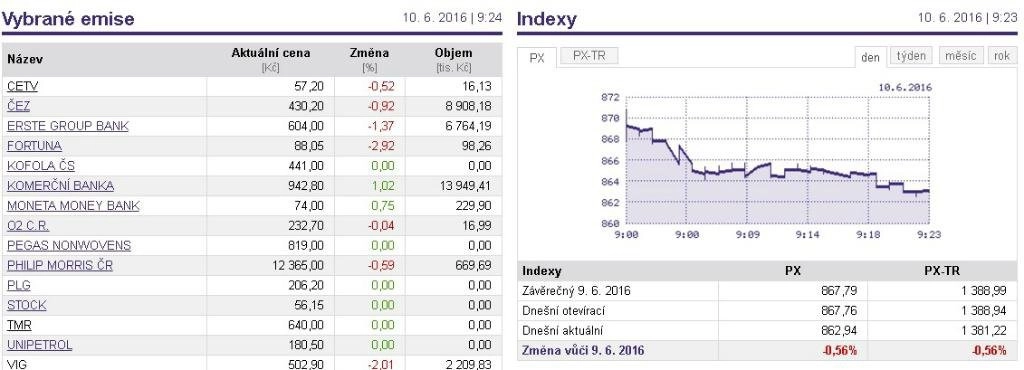
Task: Switch chart to měsíc period
Action: pyautogui.click(x=961, y=56)
